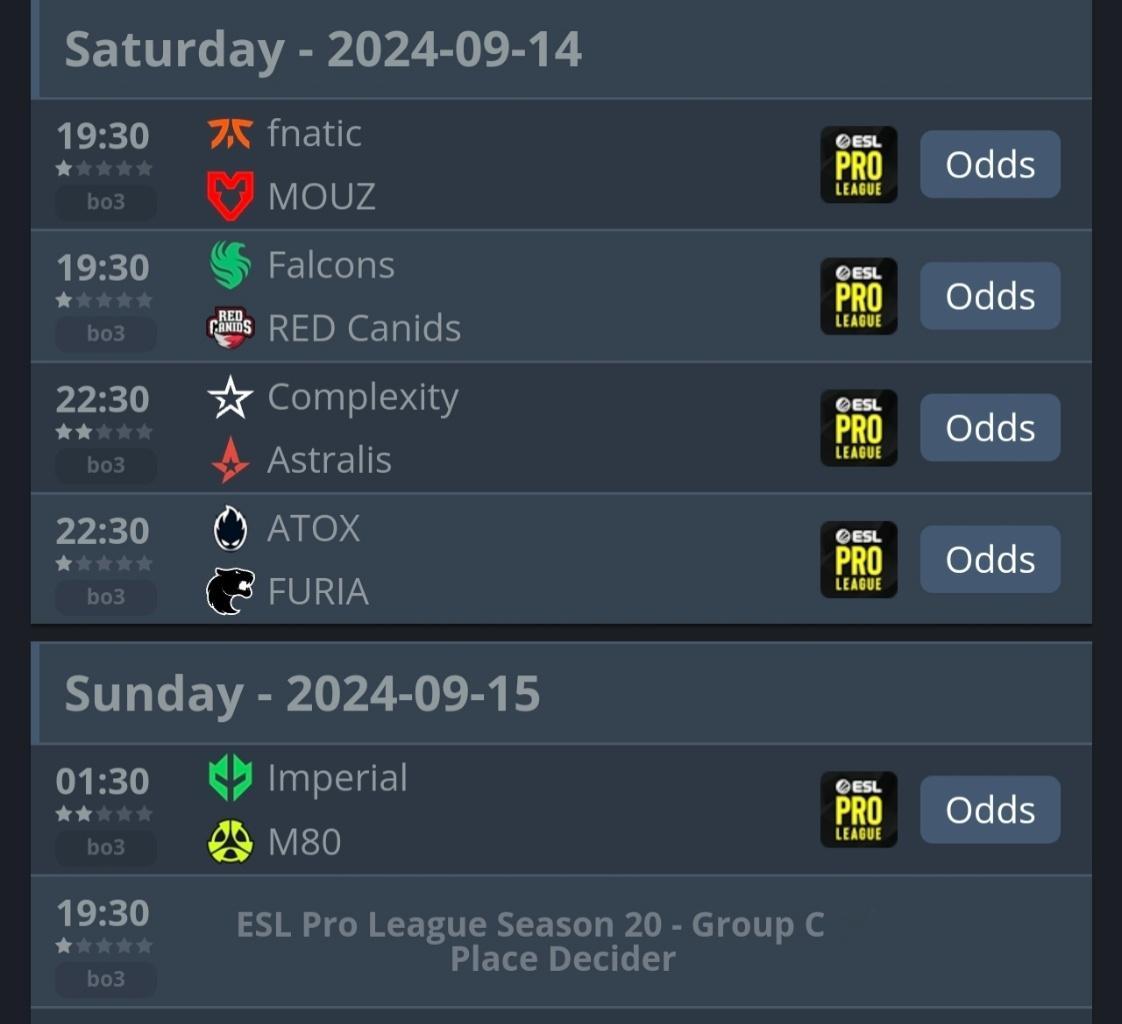Image resolution: width=1122 pixels, height=1024 pixels.
Task: Open the Group C Place Decider match
Action: point(561,942)
